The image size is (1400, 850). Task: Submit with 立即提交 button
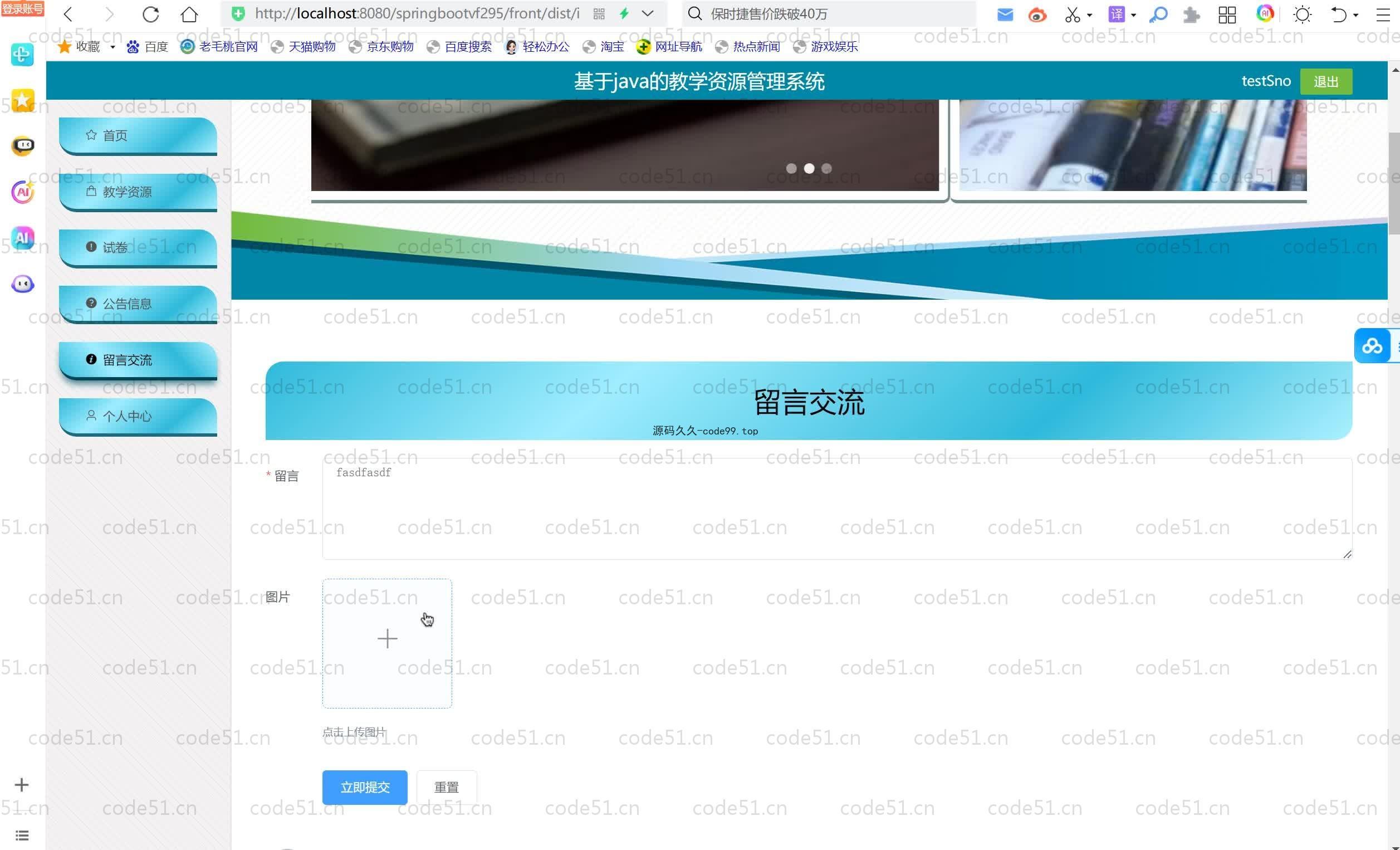pos(365,787)
